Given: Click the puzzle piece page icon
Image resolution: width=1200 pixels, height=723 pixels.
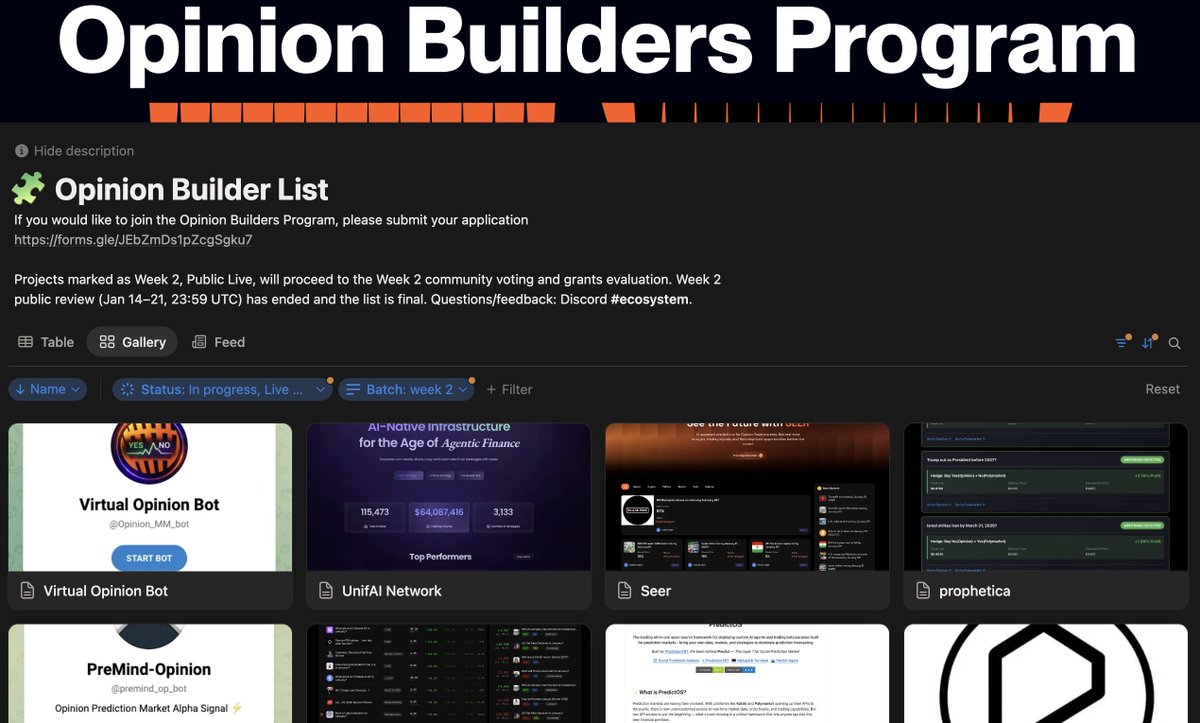Looking at the screenshot, I should coord(28,189).
